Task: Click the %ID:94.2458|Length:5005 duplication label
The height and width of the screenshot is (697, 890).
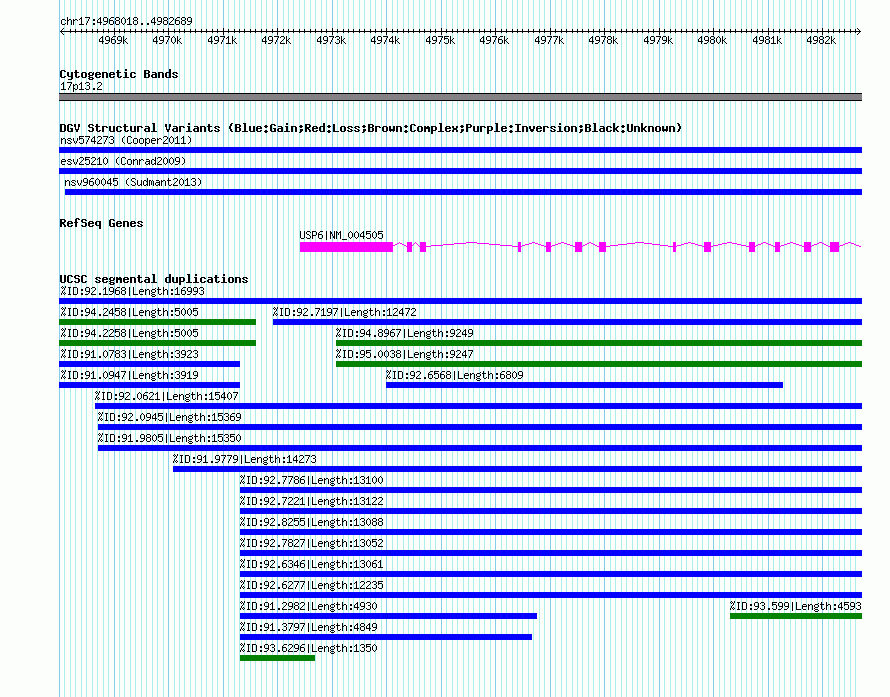Action: point(129,312)
